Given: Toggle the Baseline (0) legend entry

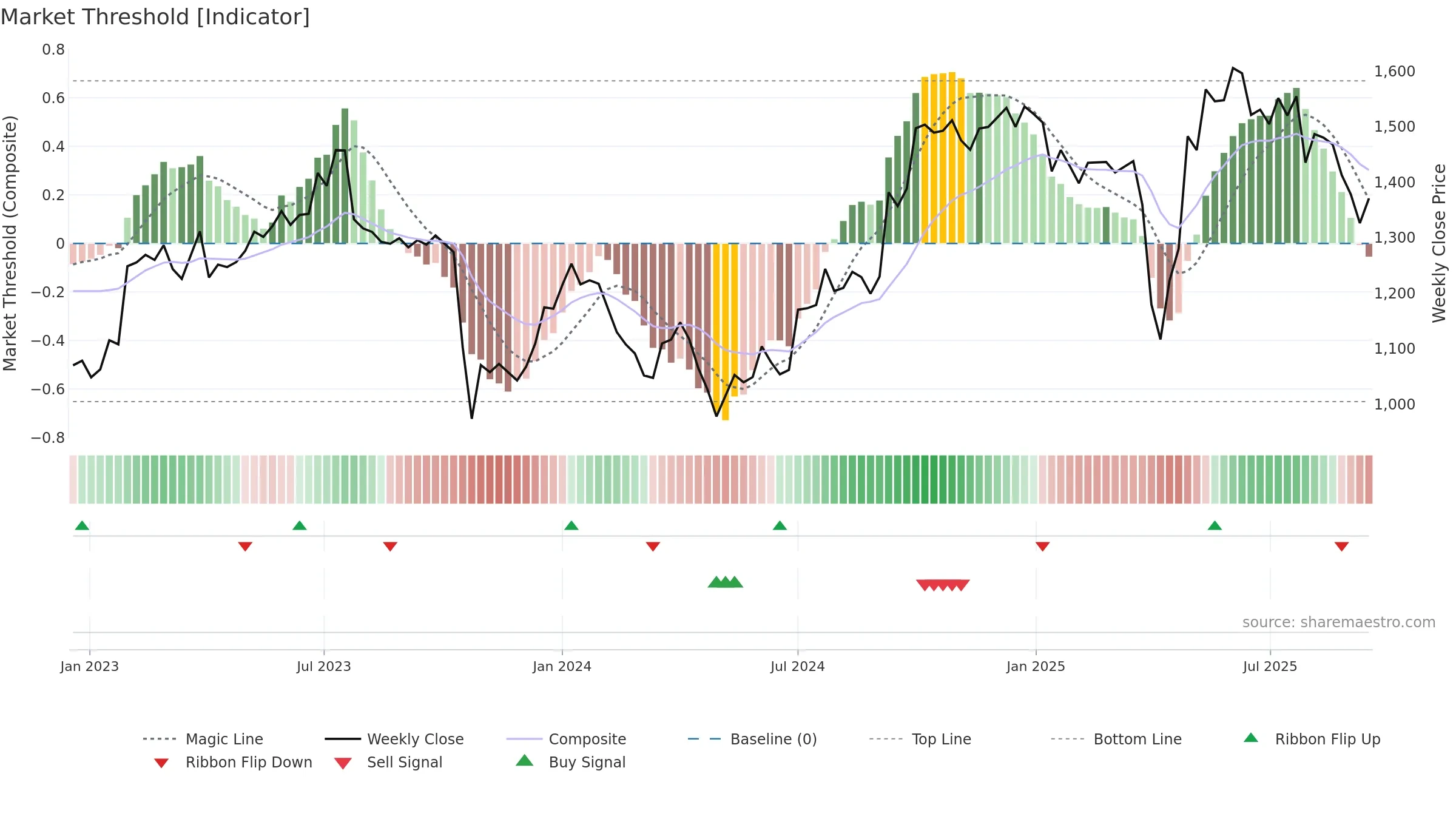Looking at the screenshot, I should tap(752, 739).
